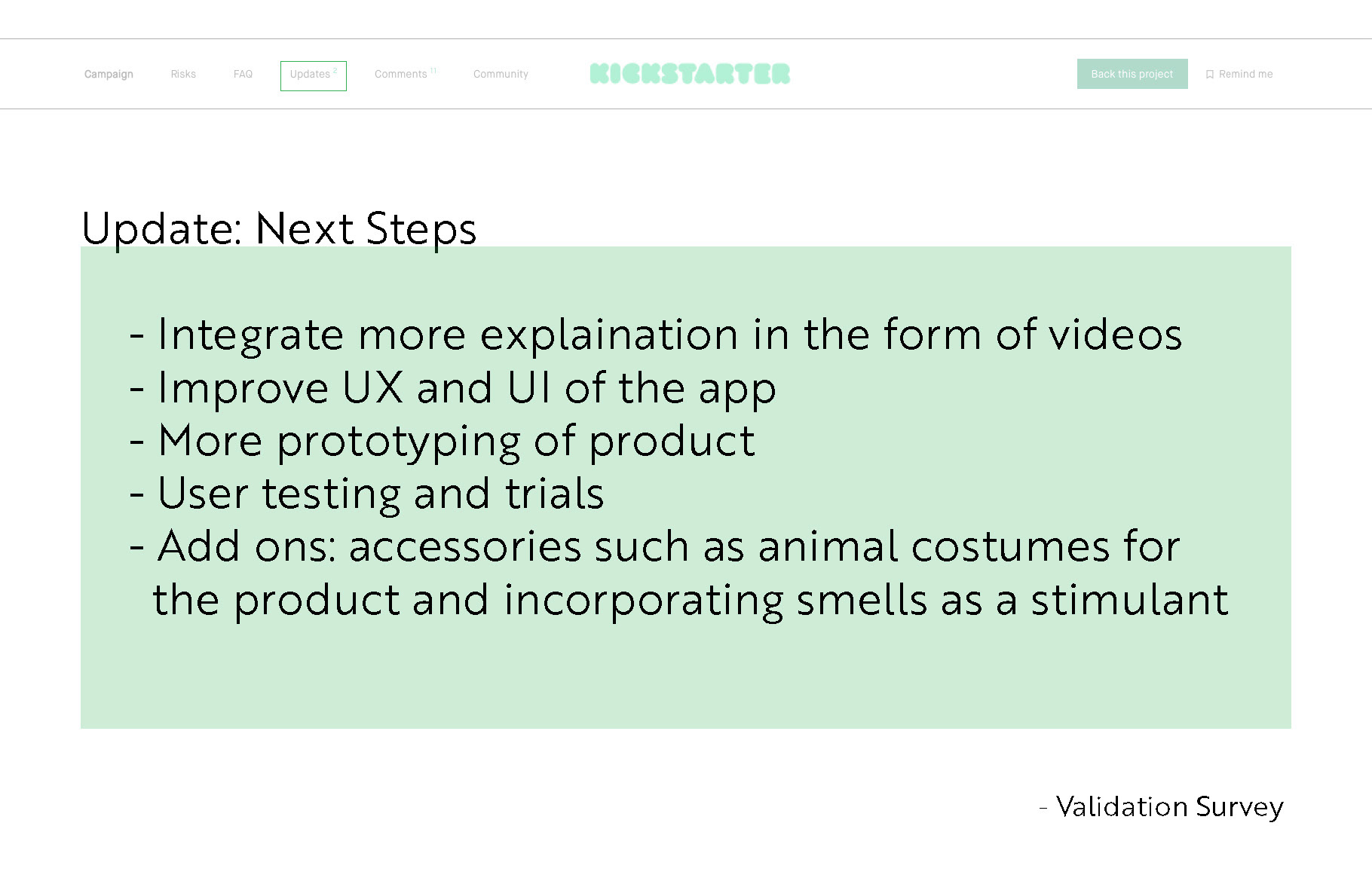This screenshot has width=1372, height=887.
Task: Click the Updates count superscript badge
Action: 335,70
